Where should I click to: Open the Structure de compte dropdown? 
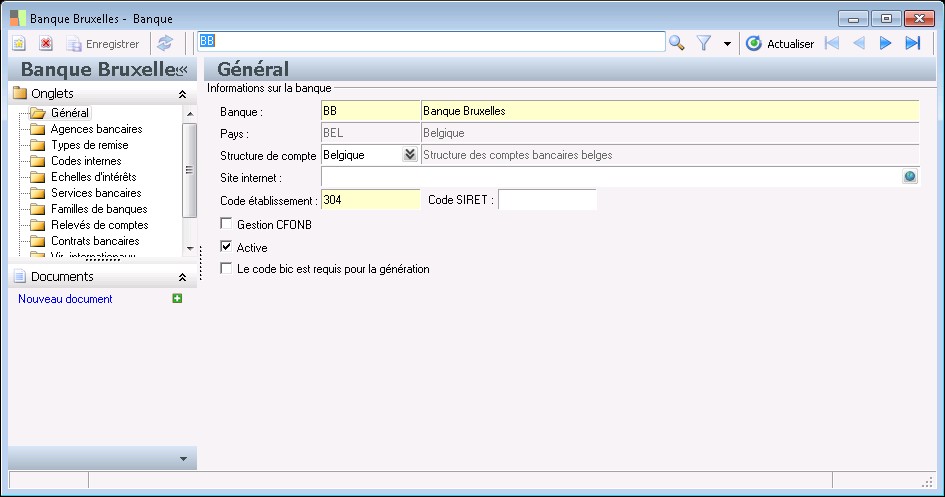410,154
